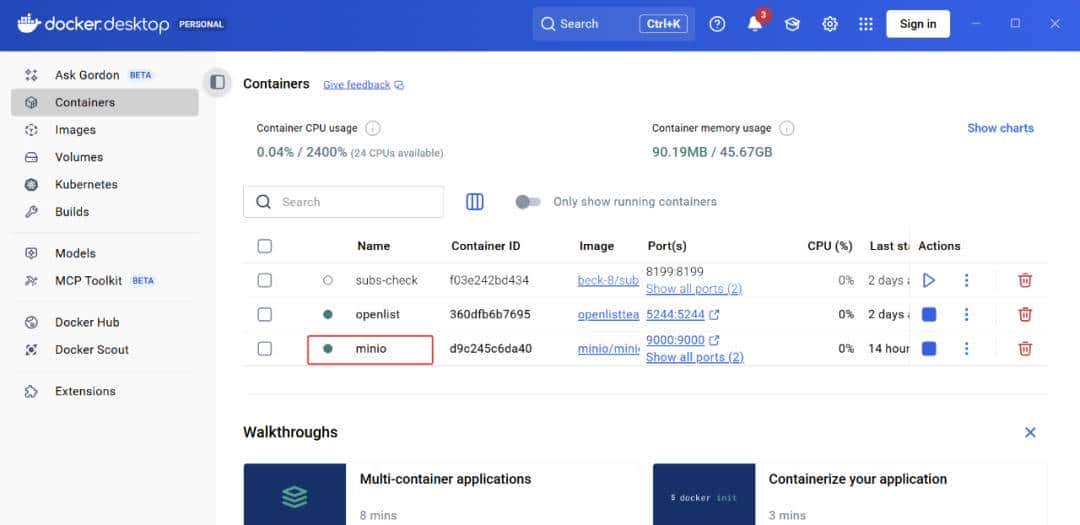Image resolution: width=1080 pixels, height=525 pixels.
Task: Open Docker Desktop settings gear
Action: point(829,24)
